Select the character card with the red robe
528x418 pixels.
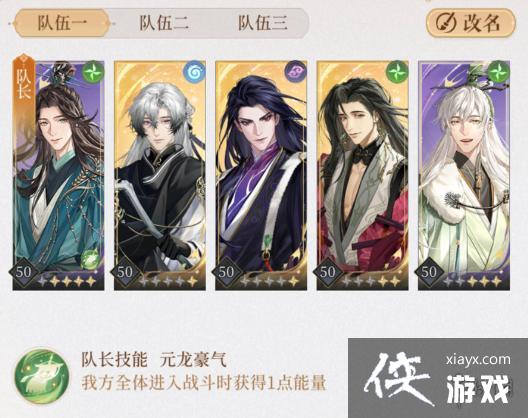[x=362, y=175]
